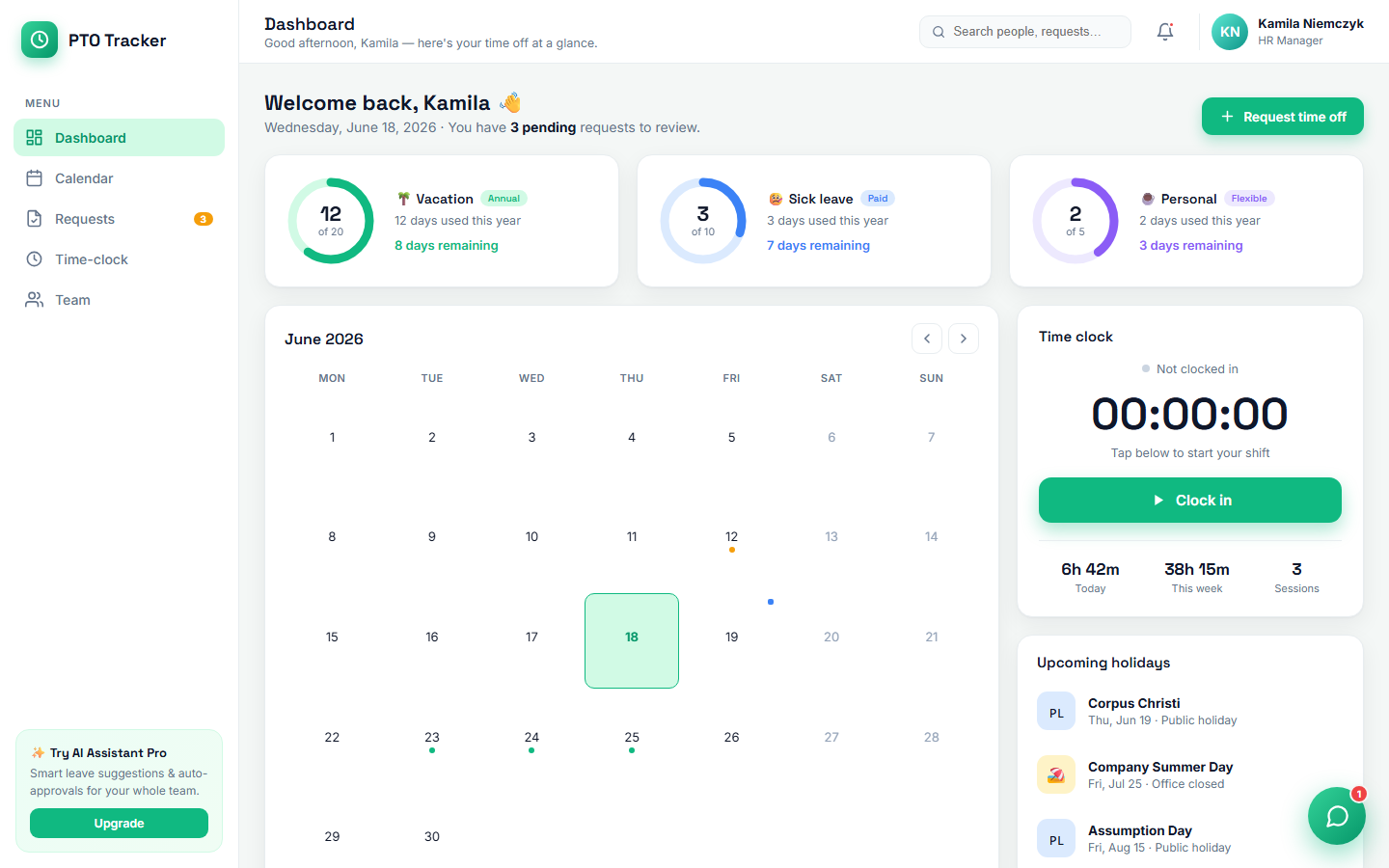Click the Kamila Niemczyk profile name
This screenshot has width=1389, height=868.
click(1311, 24)
